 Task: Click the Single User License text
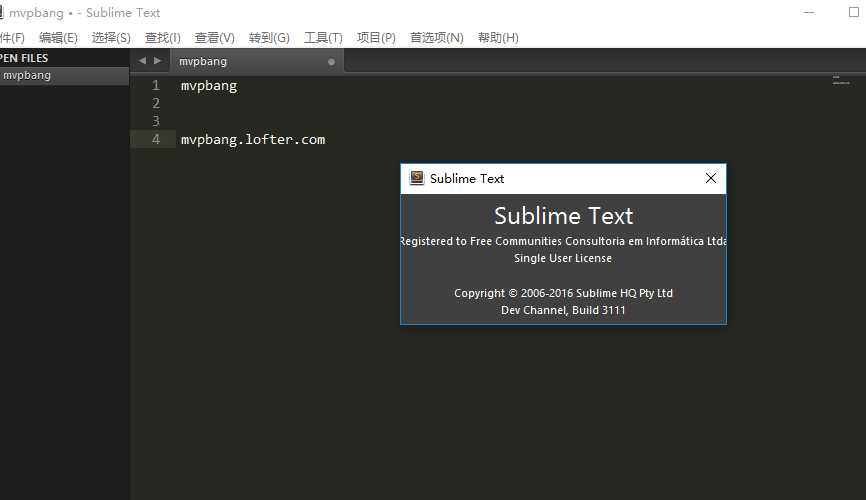563,259
